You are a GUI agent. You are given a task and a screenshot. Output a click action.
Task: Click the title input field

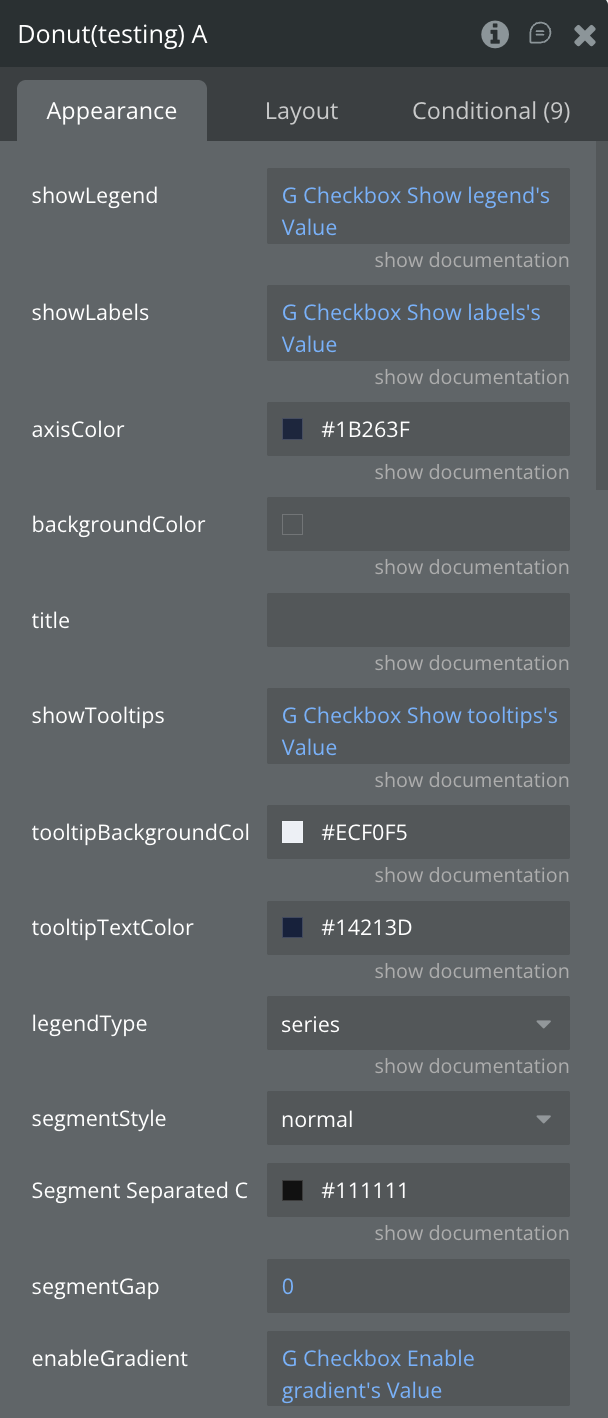(x=418, y=620)
